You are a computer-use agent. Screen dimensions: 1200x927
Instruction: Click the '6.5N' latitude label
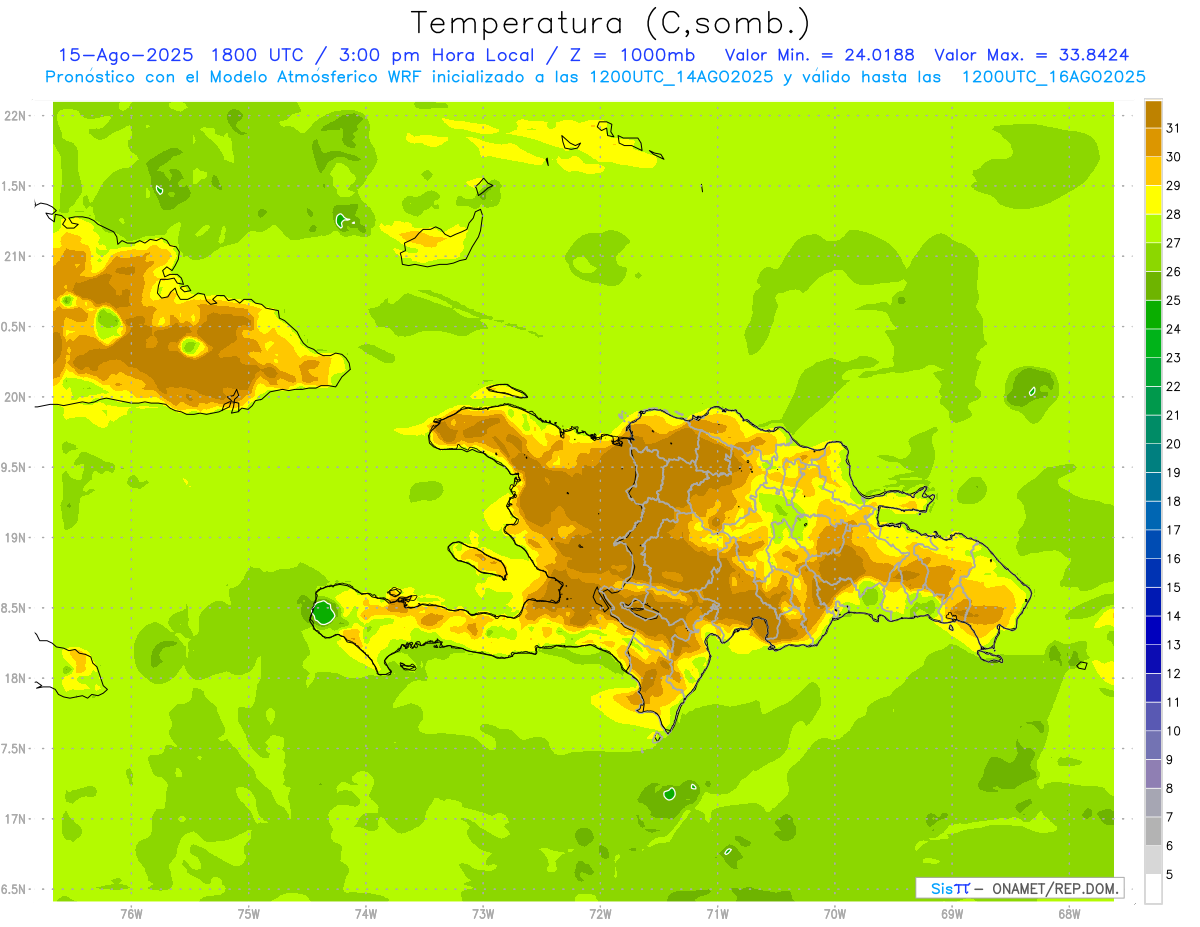15,890
